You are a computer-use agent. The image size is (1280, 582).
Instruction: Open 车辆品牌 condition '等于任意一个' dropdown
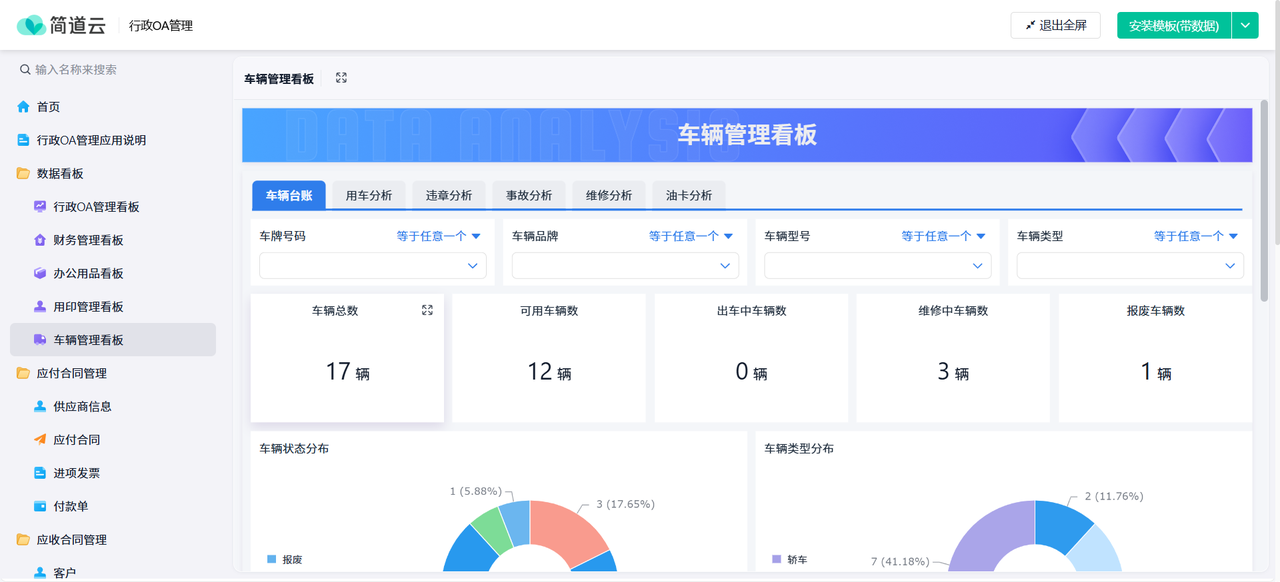[x=691, y=236]
